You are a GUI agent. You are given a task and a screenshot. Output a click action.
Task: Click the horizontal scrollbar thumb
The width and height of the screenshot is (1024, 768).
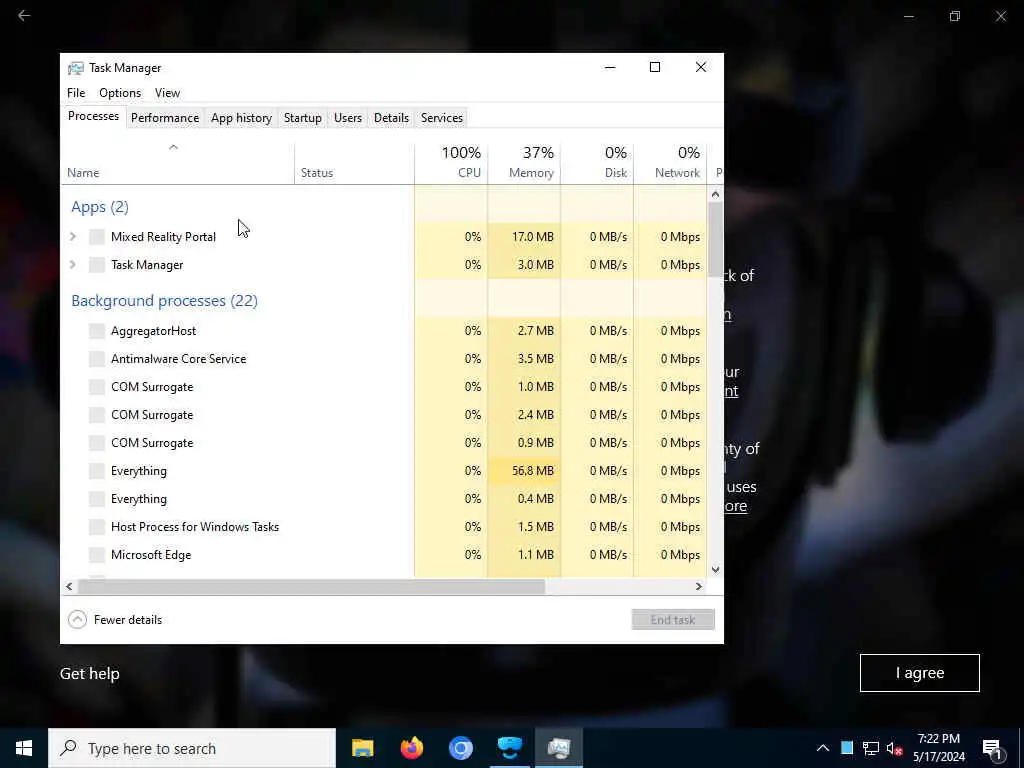(x=311, y=586)
